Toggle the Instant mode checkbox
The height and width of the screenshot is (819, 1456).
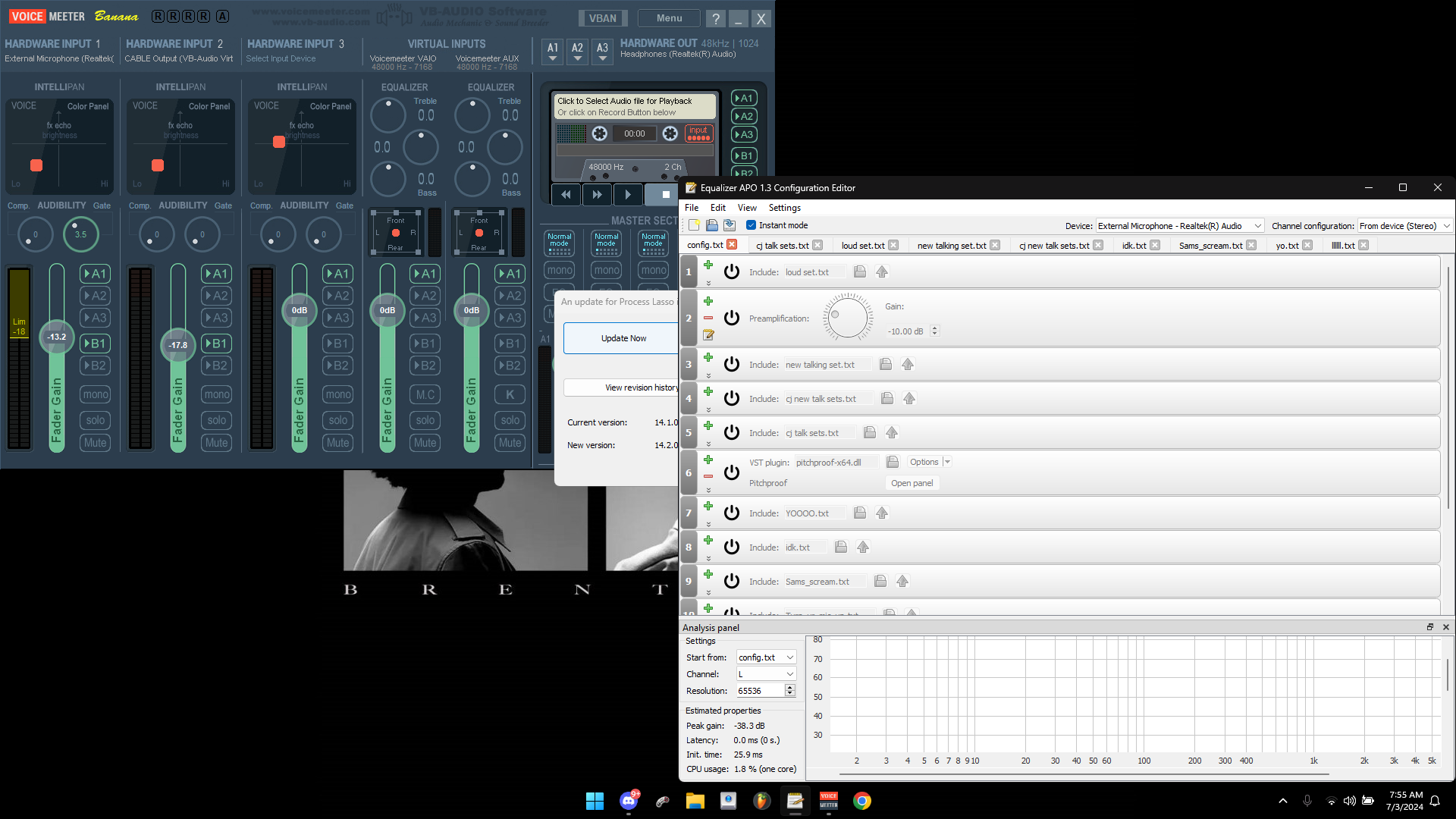coord(751,225)
